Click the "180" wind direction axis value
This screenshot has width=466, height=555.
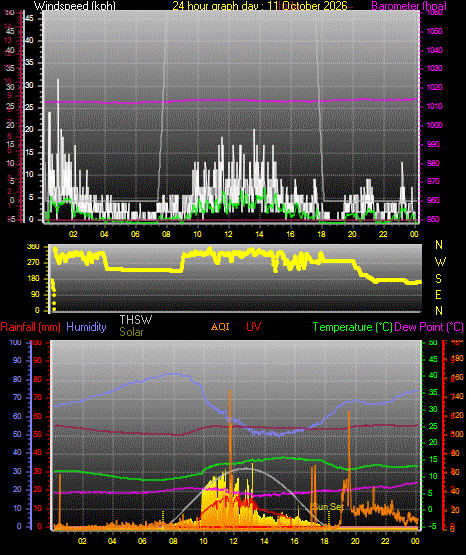(33, 279)
